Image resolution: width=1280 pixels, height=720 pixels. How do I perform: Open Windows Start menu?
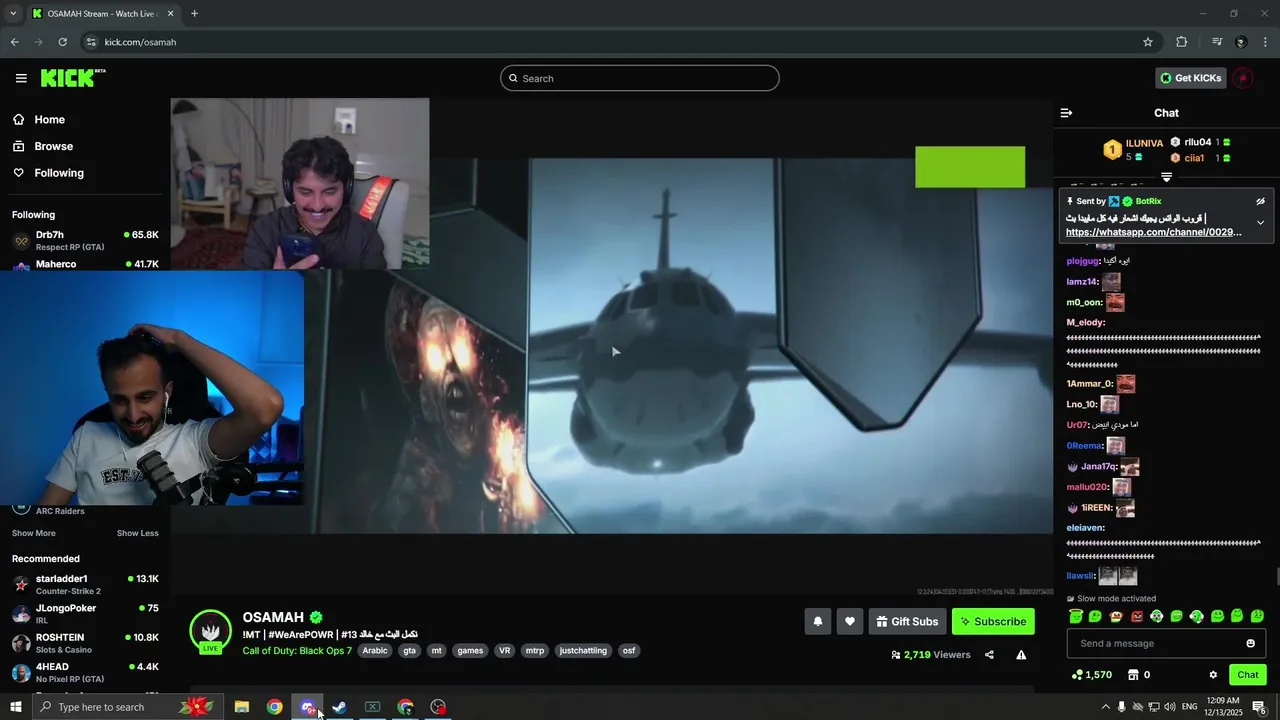point(16,707)
